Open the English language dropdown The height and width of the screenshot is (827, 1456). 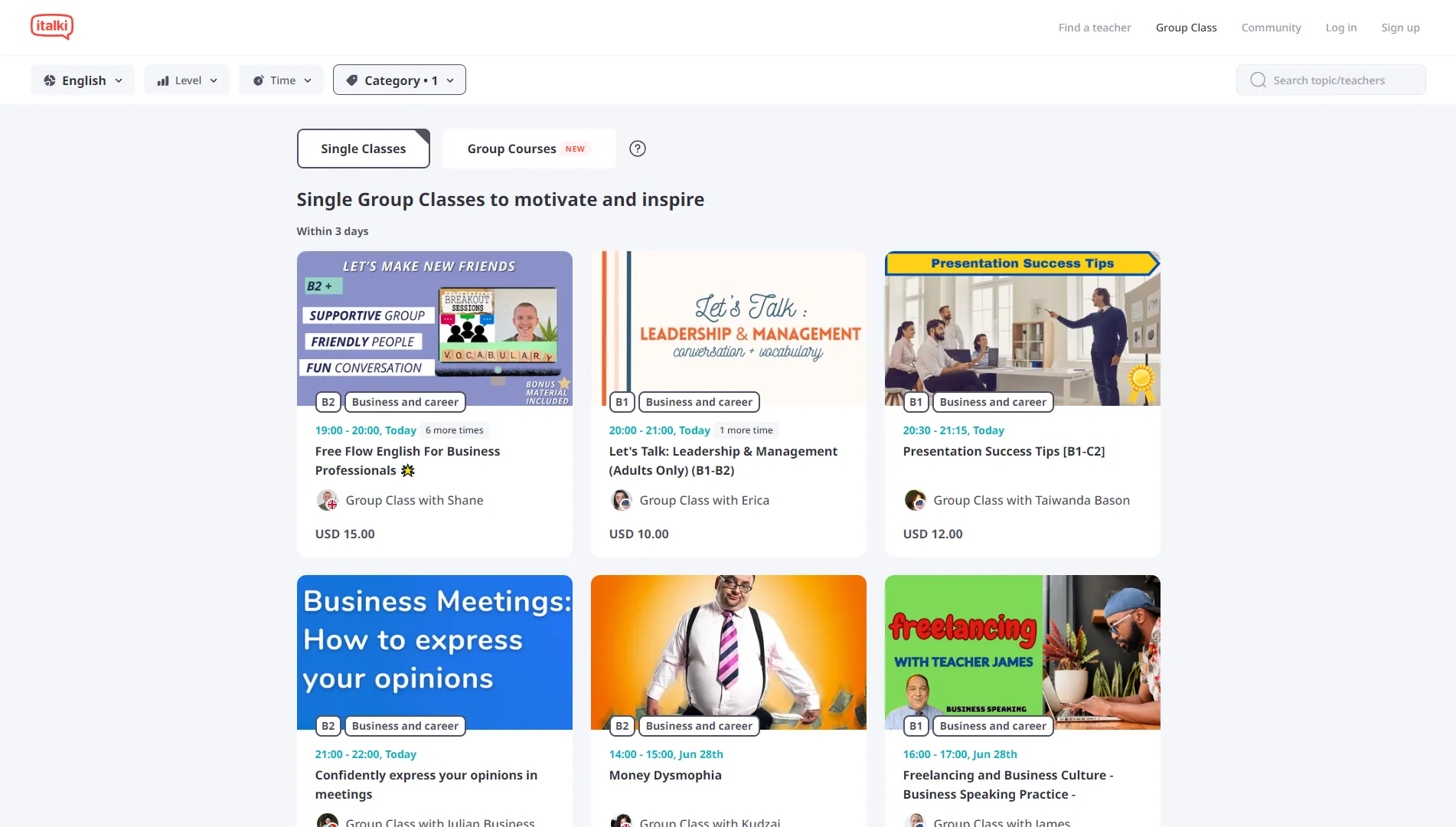83,80
